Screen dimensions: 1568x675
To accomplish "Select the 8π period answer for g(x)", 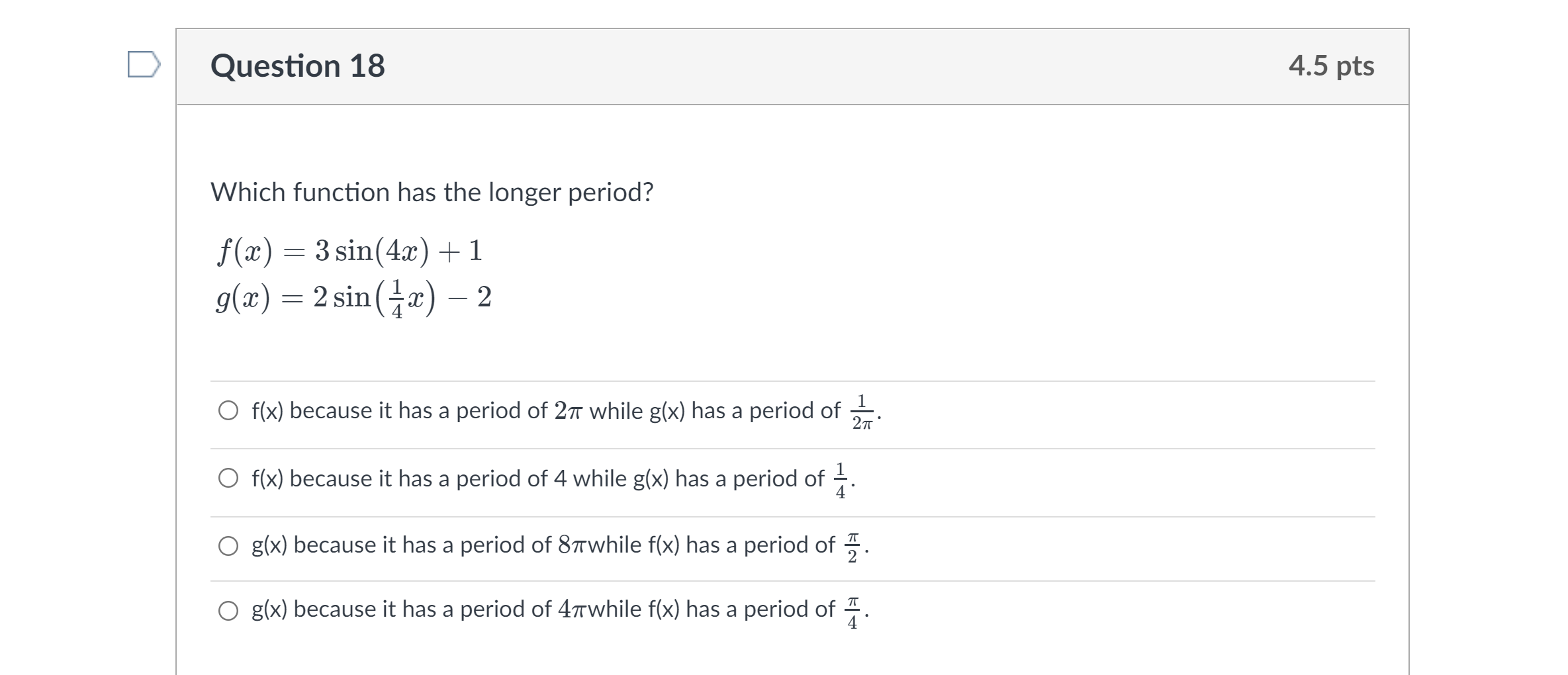I will click(228, 545).
